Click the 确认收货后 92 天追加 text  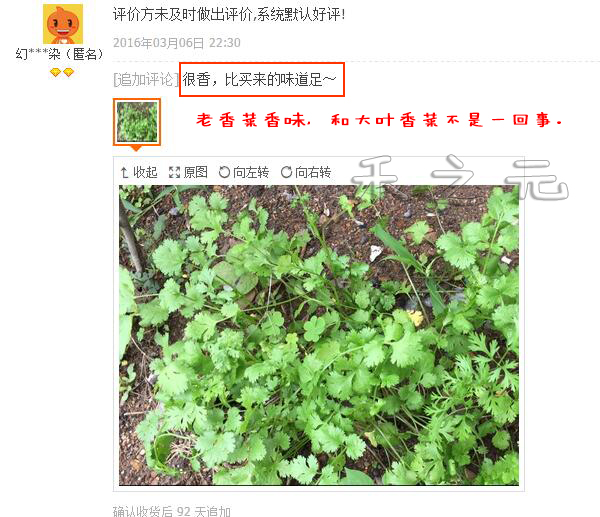click(x=172, y=511)
